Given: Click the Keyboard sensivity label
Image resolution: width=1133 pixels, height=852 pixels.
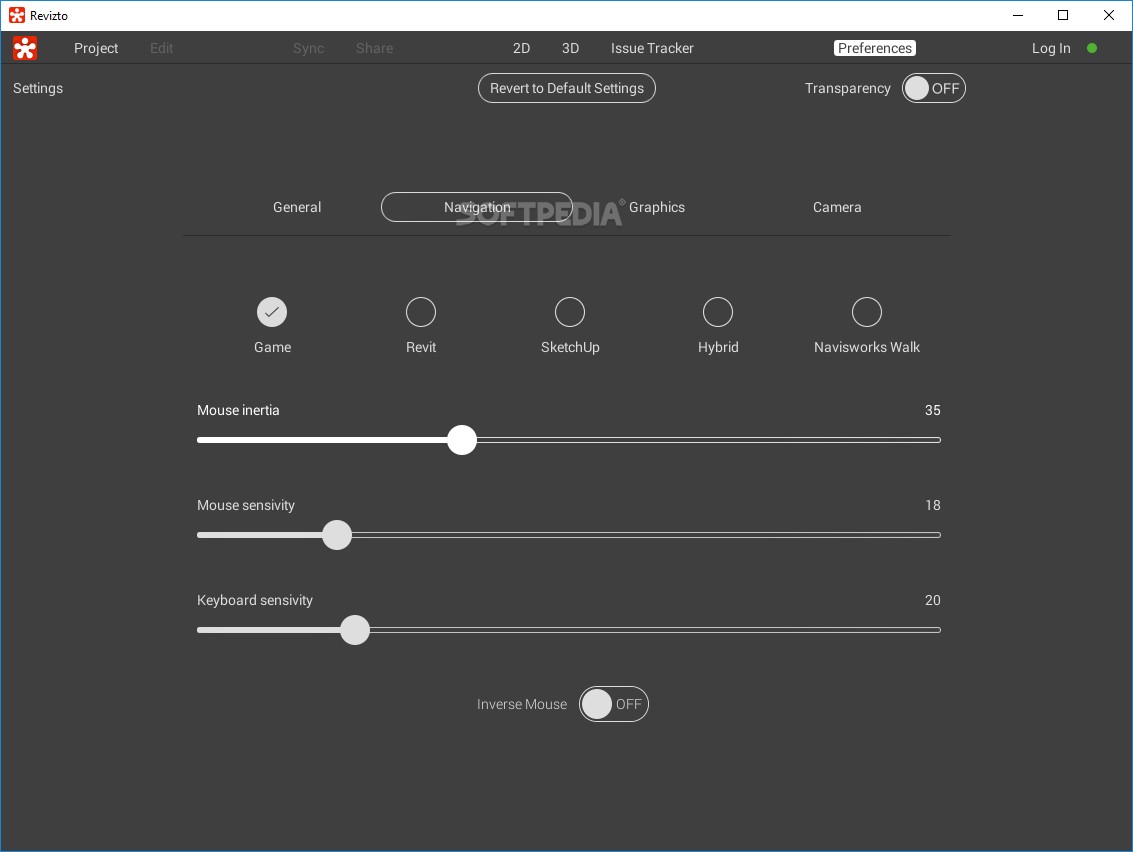Looking at the screenshot, I should [254, 601].
